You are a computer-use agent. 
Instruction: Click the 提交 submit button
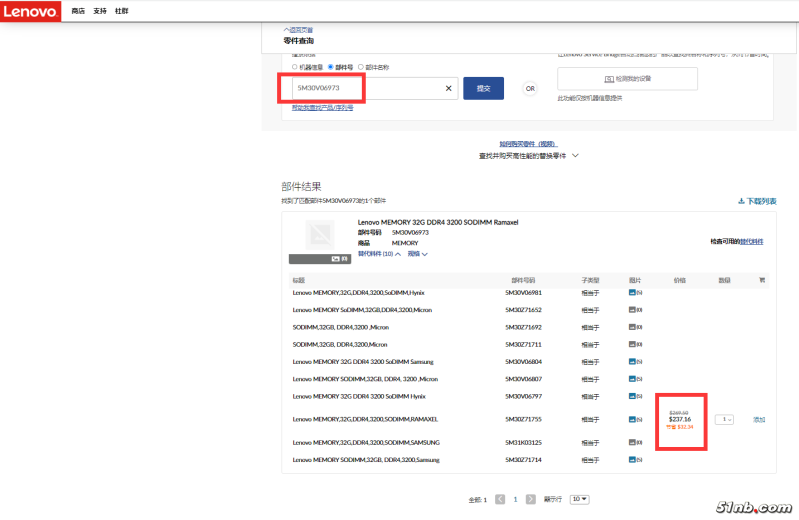point(484,88)
